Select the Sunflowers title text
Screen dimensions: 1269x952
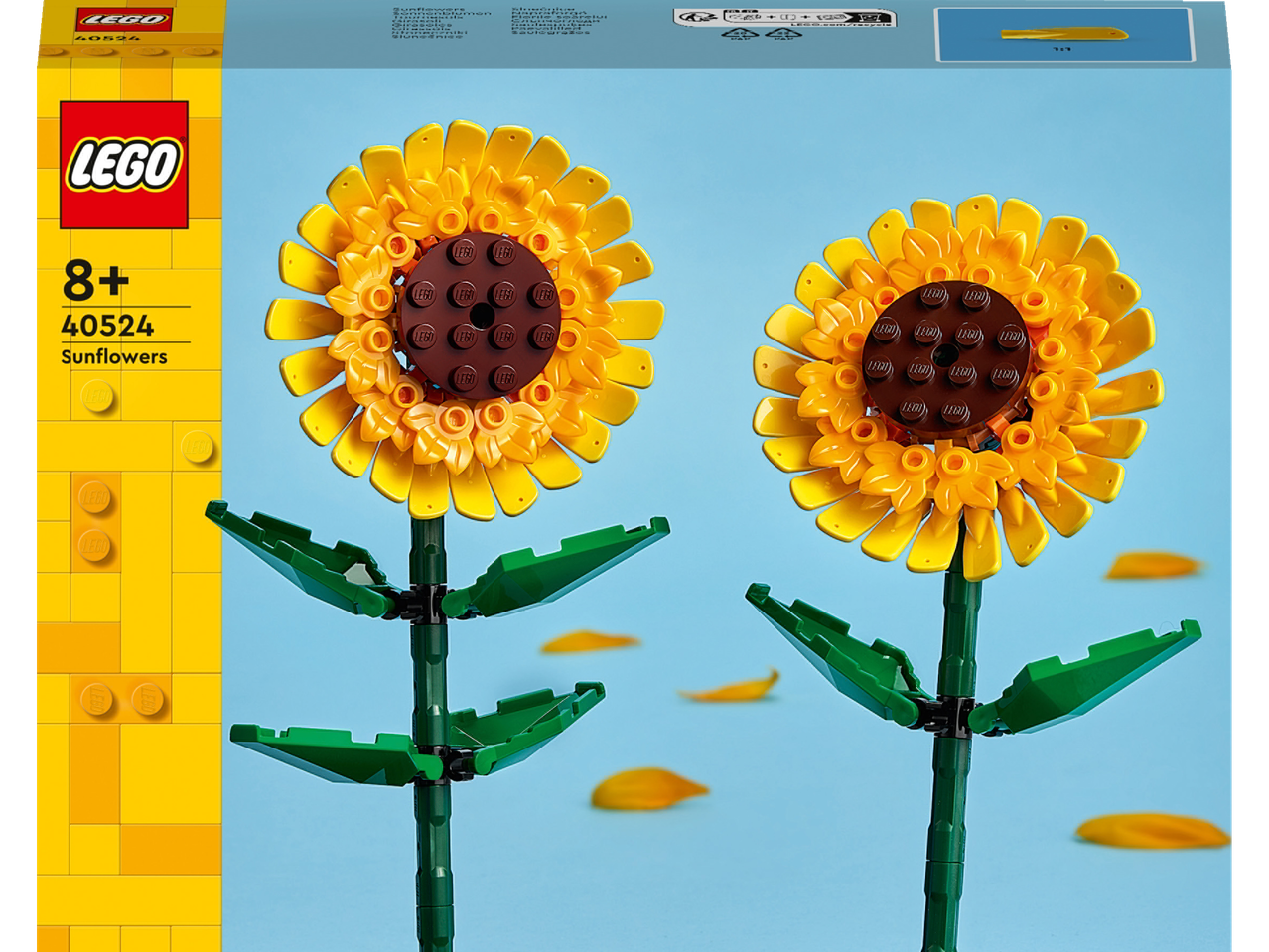[113, 357]
